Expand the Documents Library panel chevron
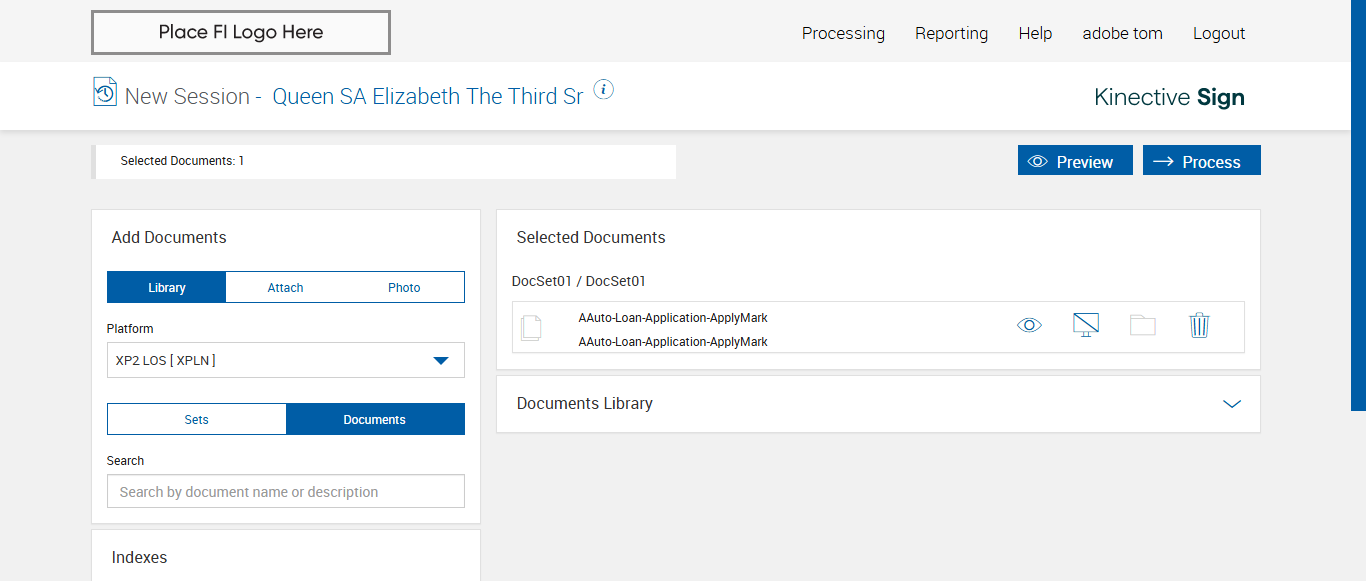This screenshot has width=1366, height=581. tap(1232, 404)
